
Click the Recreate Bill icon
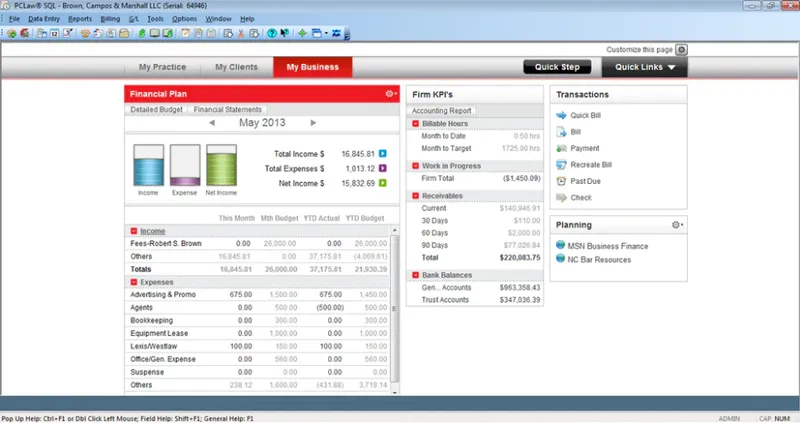(x=561, y=165)
